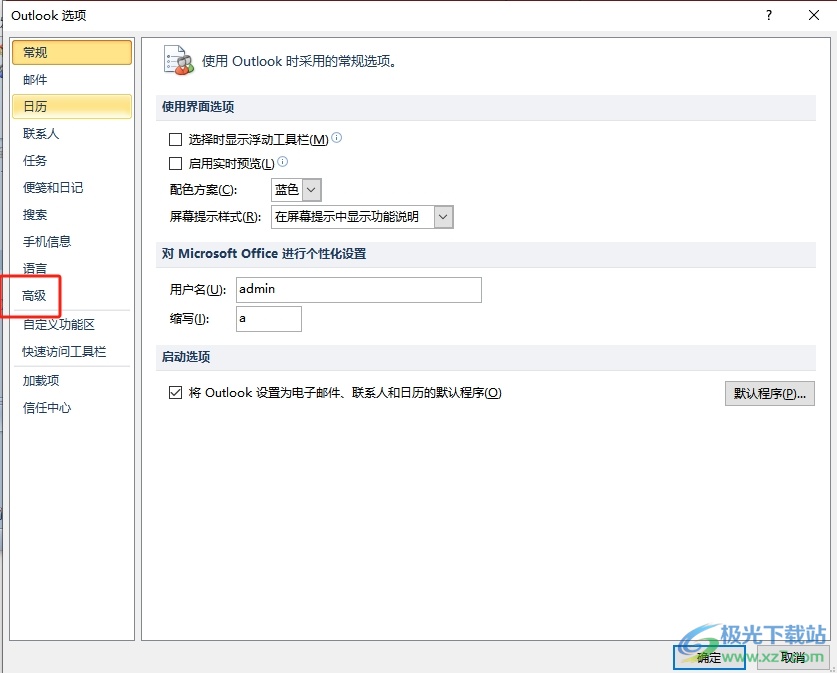
Task: Open 默认程序 settings button
Action: coord(769,393)
